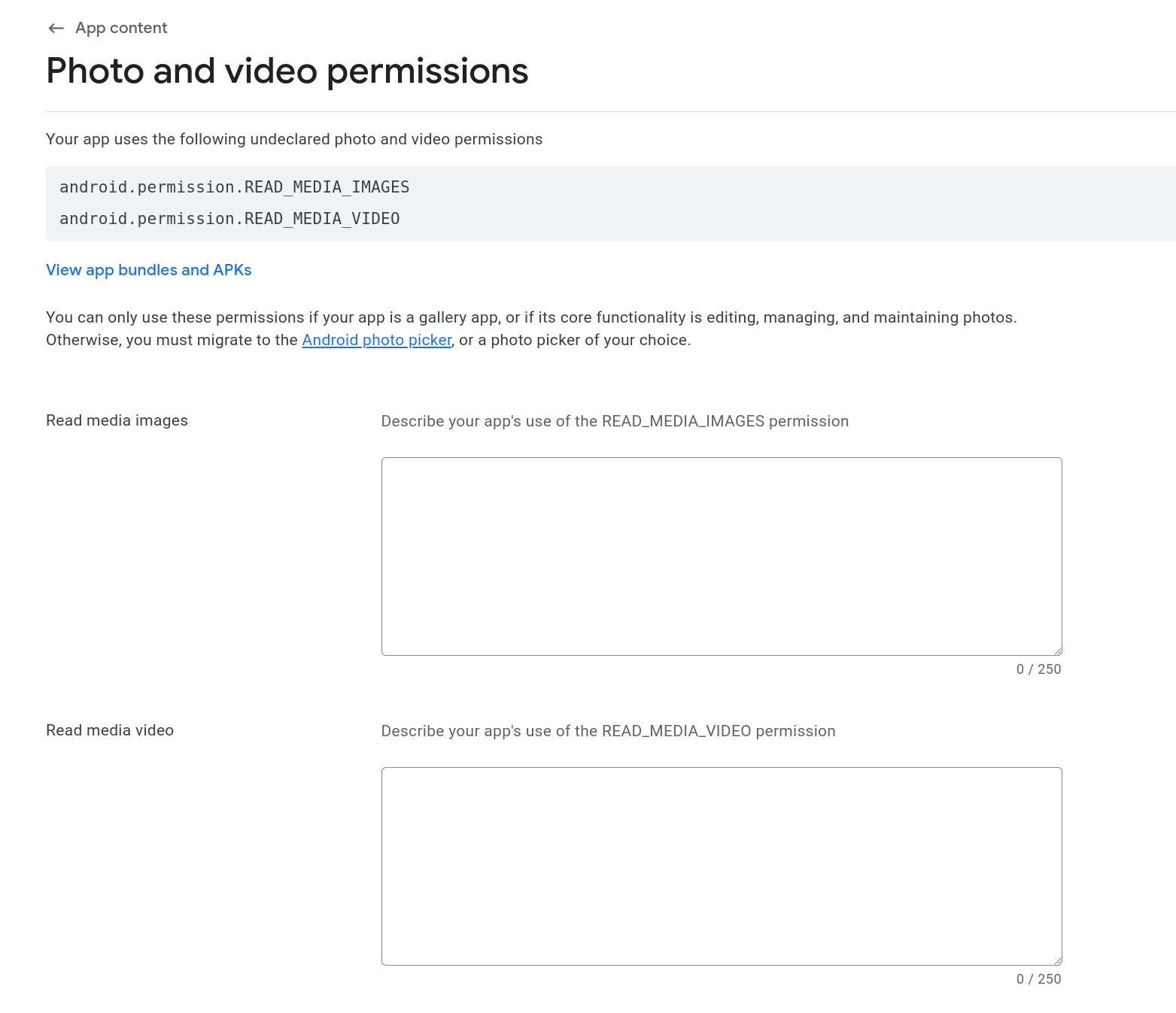The width and height of the screenshot is (1176, 1013).
Task: Click the READ_MEDIA_VIDEO description prompt text
Action: click(x=608, y=731)
